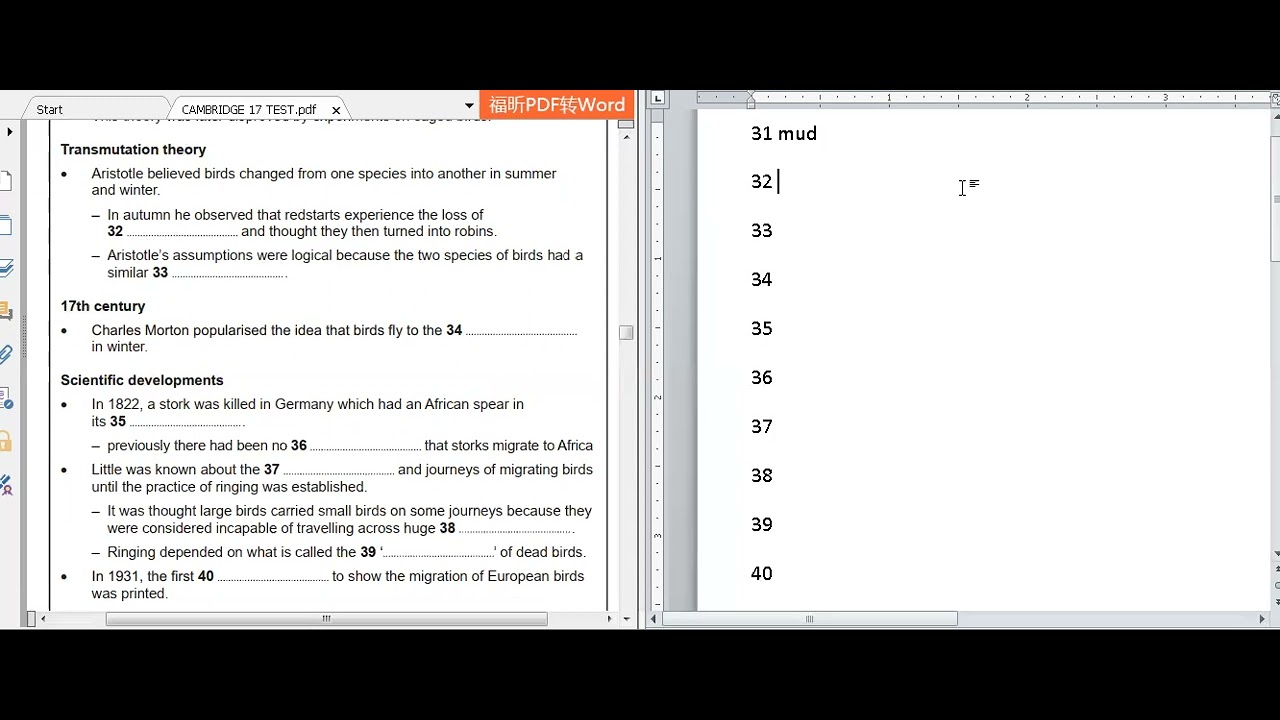
Task: Open the layers panel icon in PDF sidebar
Action: (5, 268)
